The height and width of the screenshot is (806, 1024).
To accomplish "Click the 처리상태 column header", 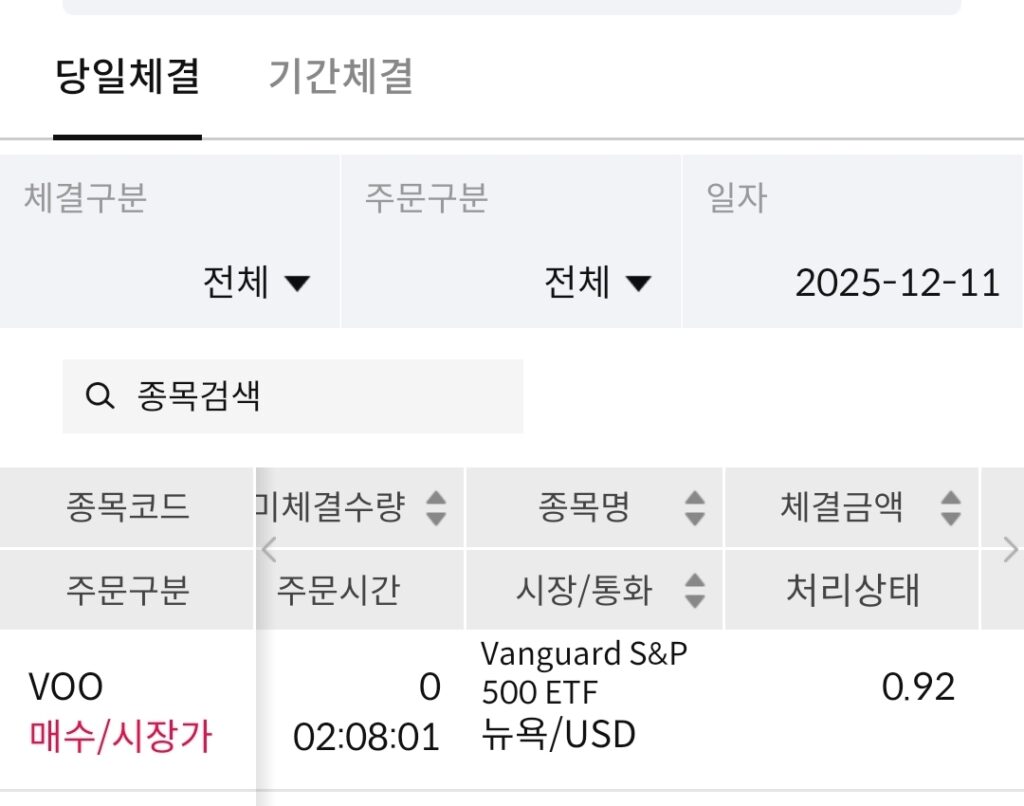I will click(x=852, y=590).
